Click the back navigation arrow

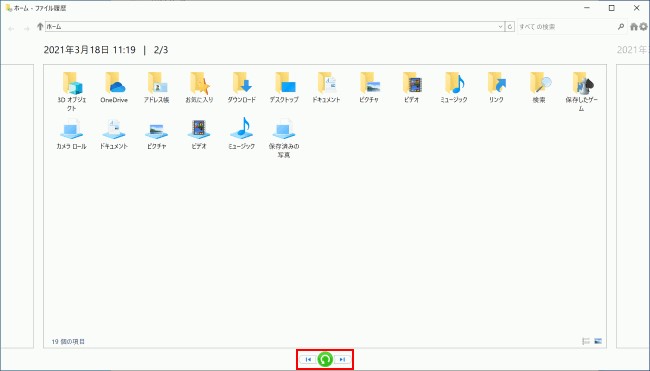coord(12,28)
